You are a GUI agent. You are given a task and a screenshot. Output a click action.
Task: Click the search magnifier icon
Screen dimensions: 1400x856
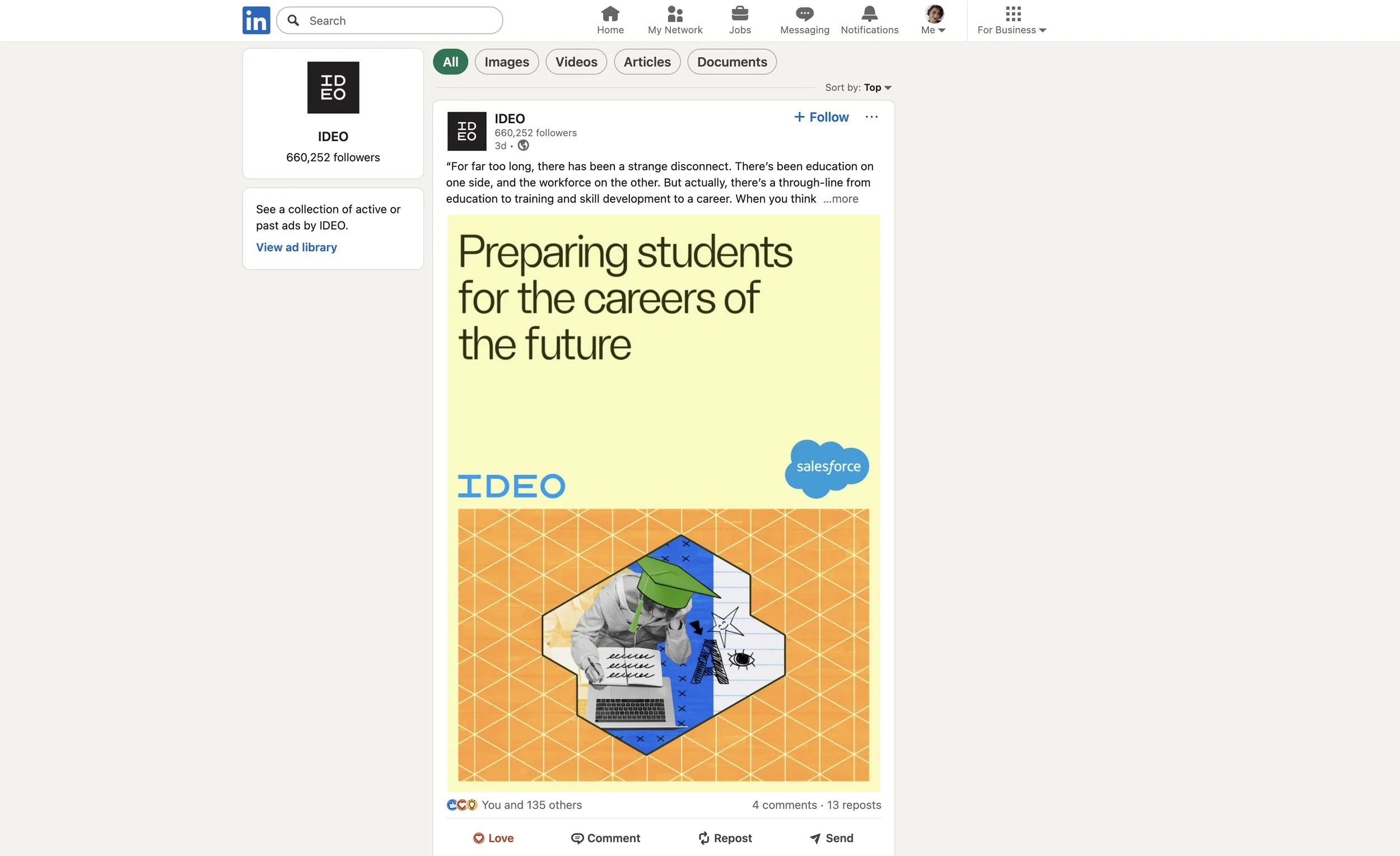[x=293, y=21]
